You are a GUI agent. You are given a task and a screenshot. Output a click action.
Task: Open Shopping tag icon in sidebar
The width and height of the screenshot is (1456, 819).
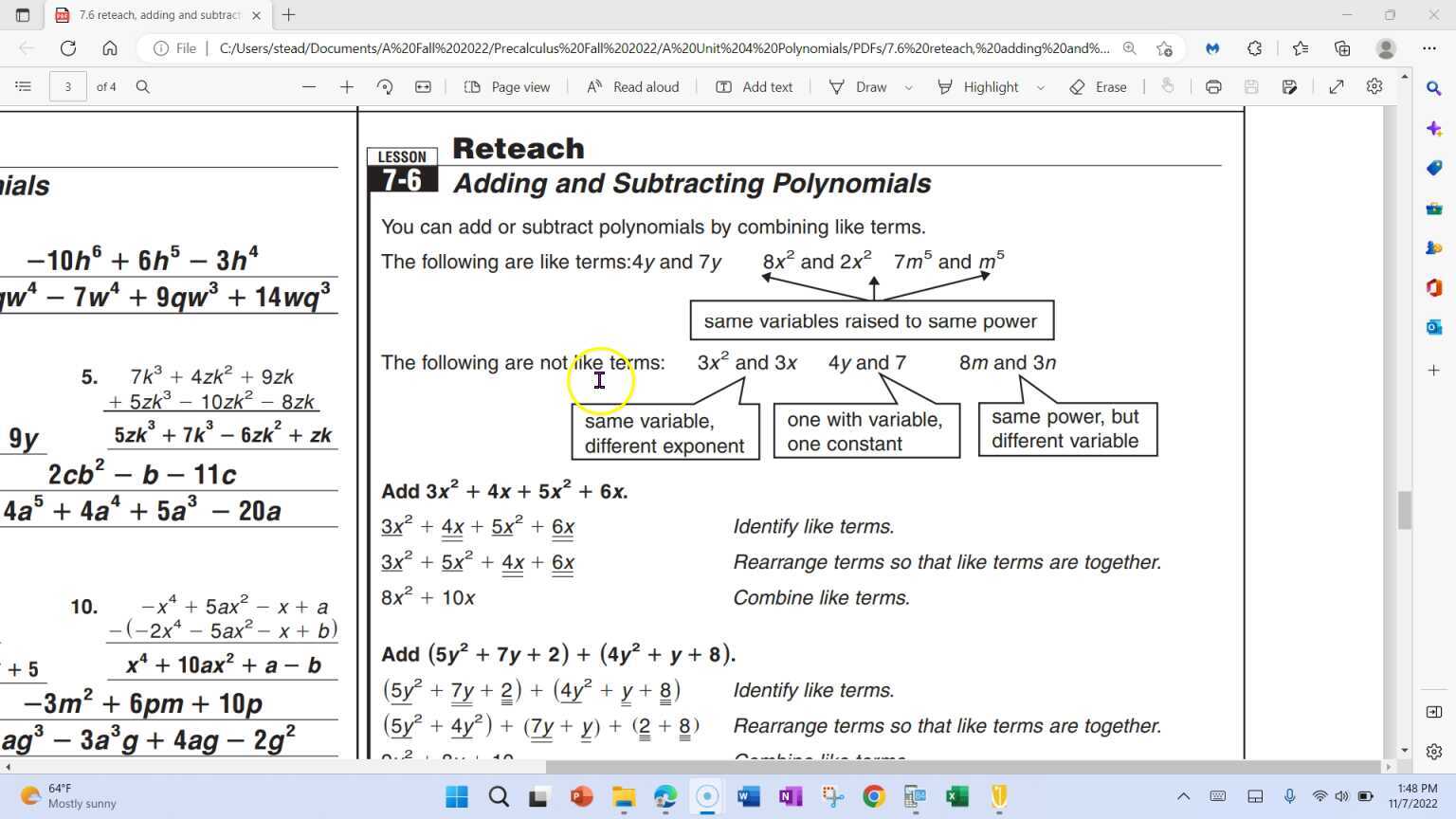(x=1434, y=168)
